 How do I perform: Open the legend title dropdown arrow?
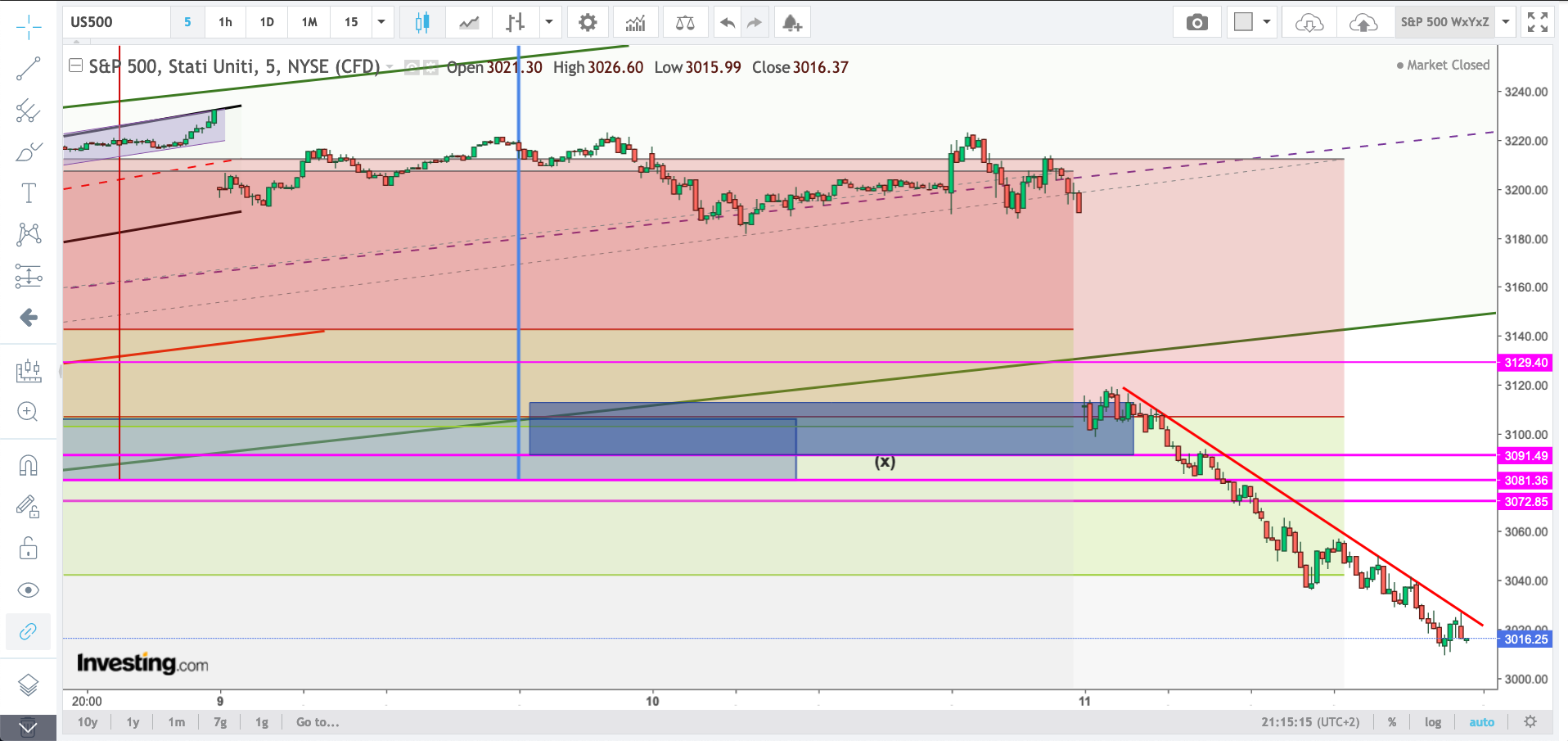click(390, 67)
